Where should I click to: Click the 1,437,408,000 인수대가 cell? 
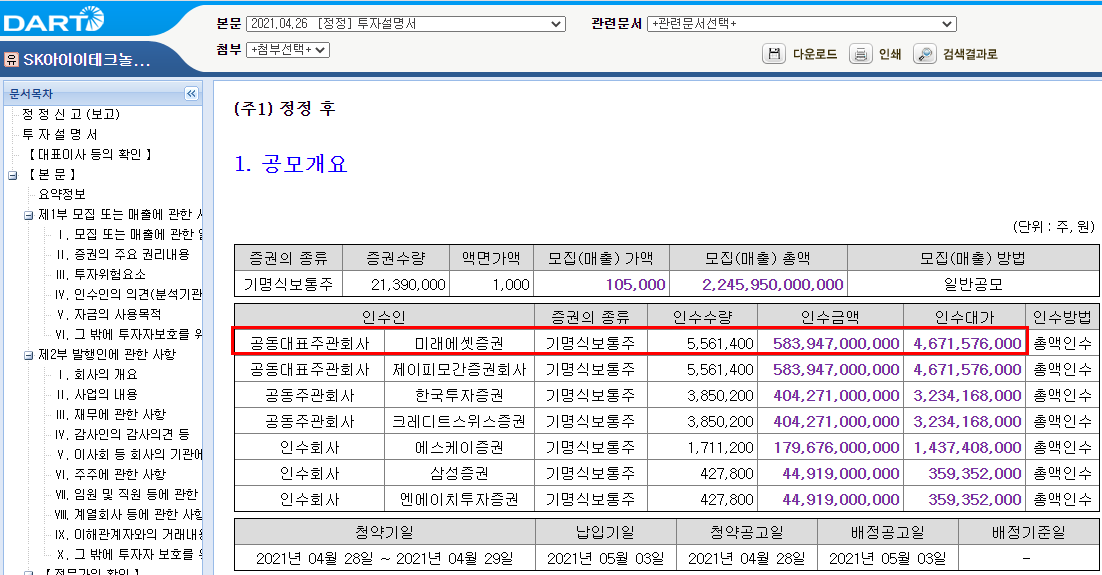964,447
